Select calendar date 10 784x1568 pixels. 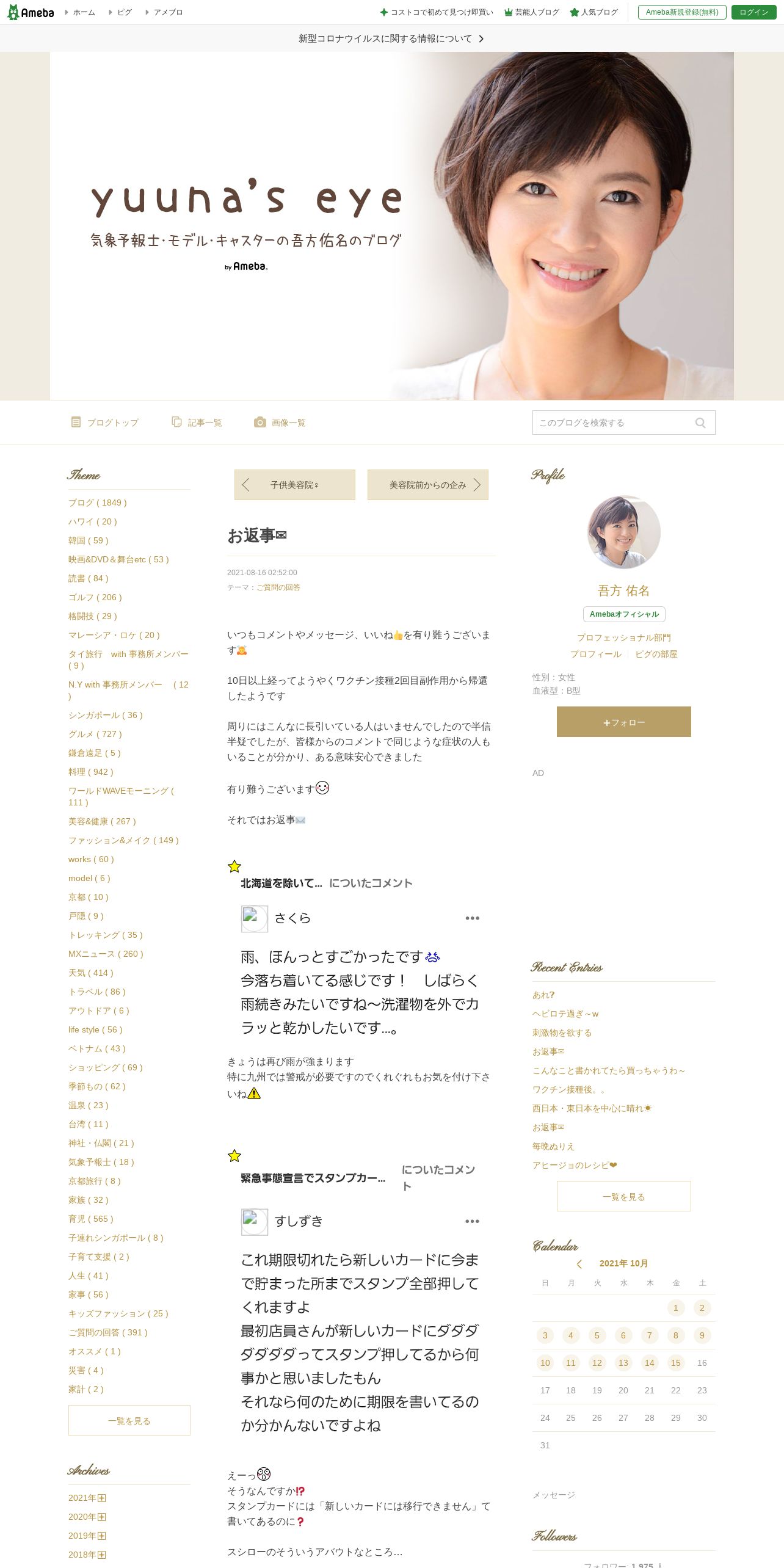[x=545, y=1363]
